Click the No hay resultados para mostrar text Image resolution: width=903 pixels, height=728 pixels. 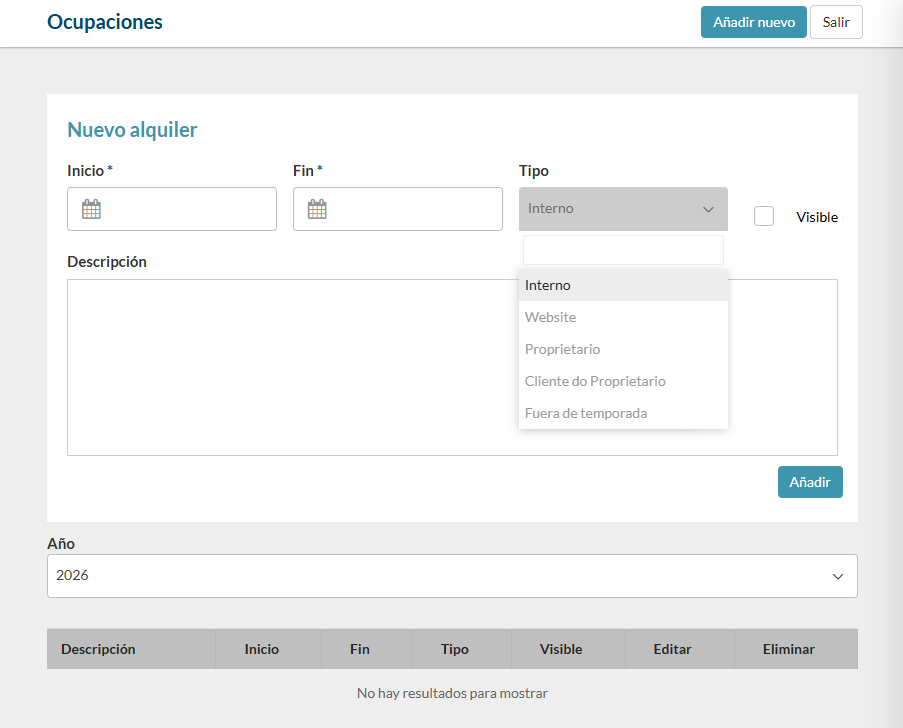click(x=452, y=693)
